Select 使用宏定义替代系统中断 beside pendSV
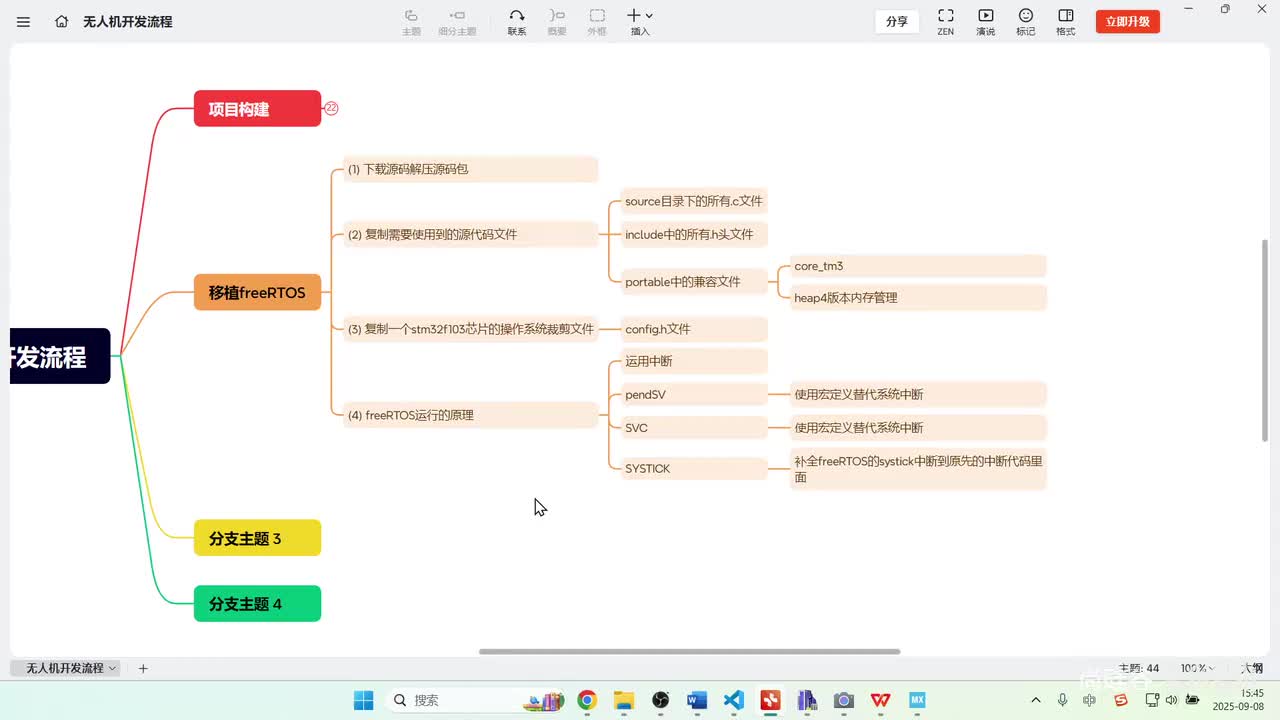The image size is (1280, 720). pyautogui.click(x=918, y=394)
